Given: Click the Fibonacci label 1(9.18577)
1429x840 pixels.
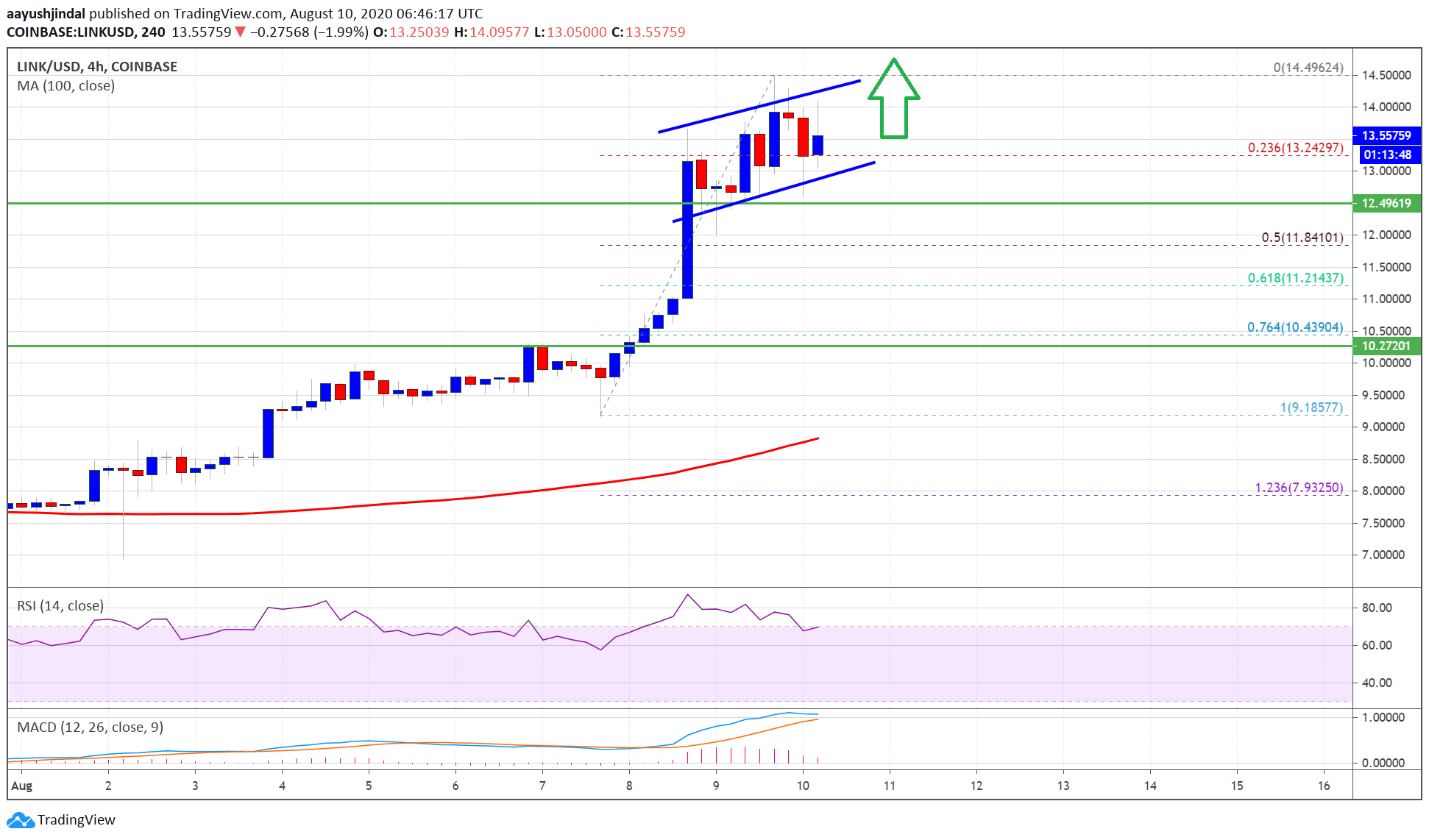Looking at the screenshot, I should point(1312,407).
